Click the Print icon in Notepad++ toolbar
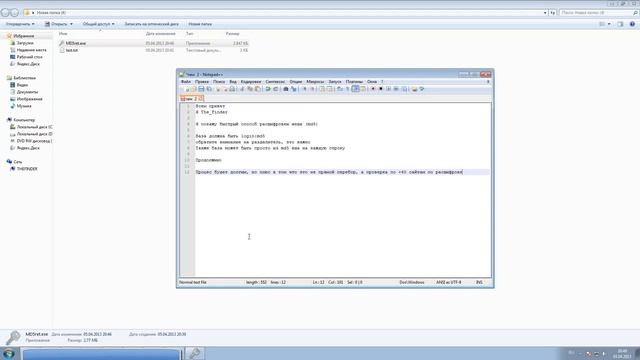 [x=233, y=89]
